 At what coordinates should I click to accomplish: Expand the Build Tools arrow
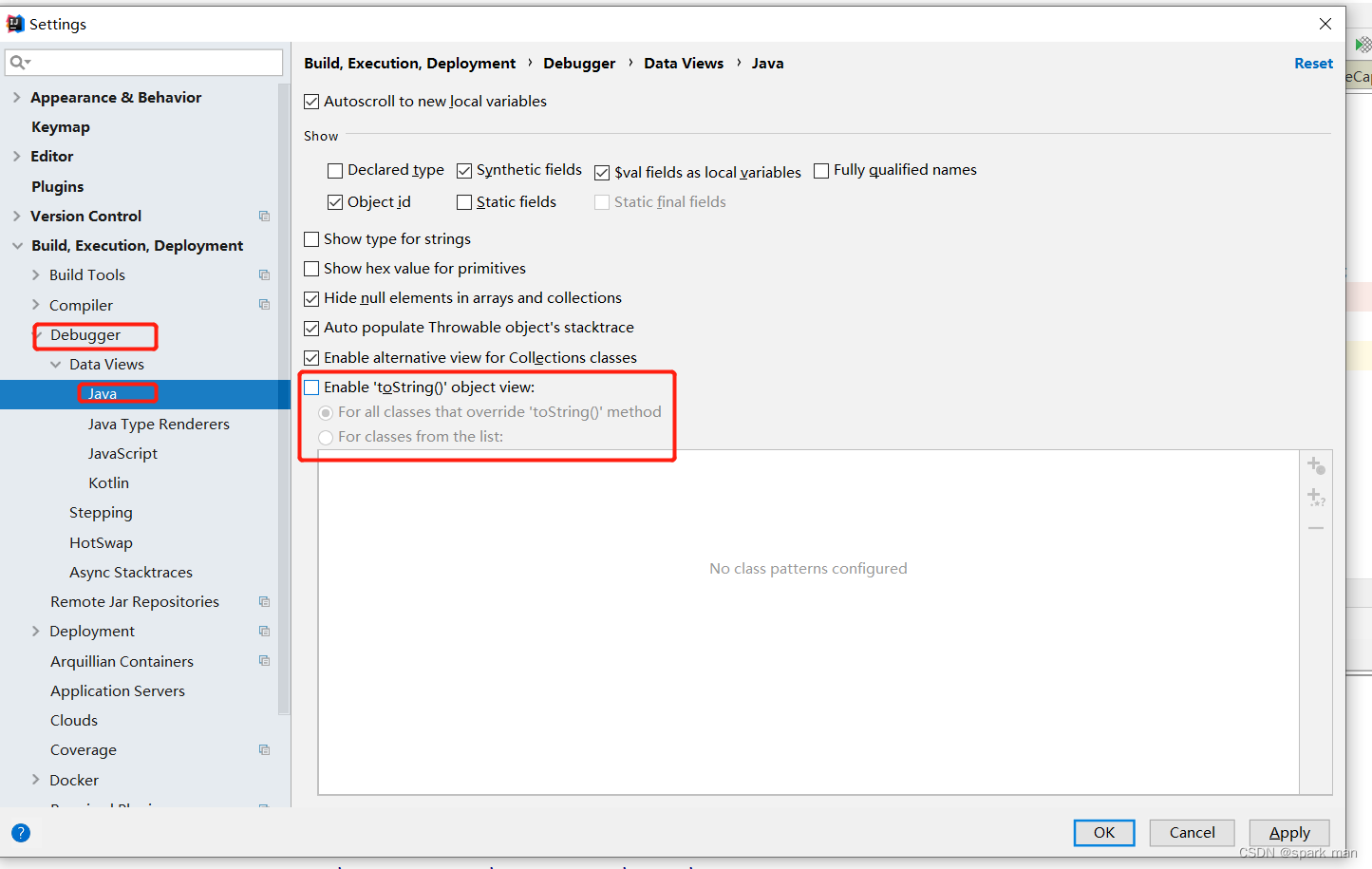(35, 274)
